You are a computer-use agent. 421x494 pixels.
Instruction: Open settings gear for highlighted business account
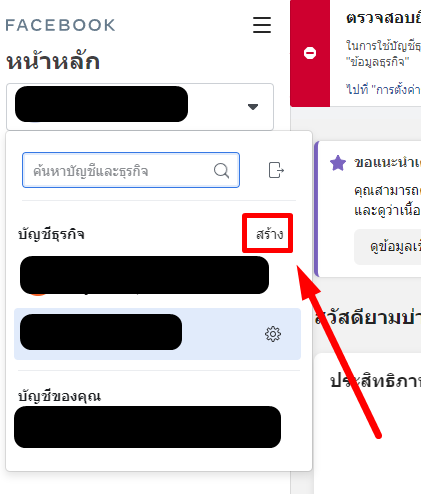click(x=273, y=334)
